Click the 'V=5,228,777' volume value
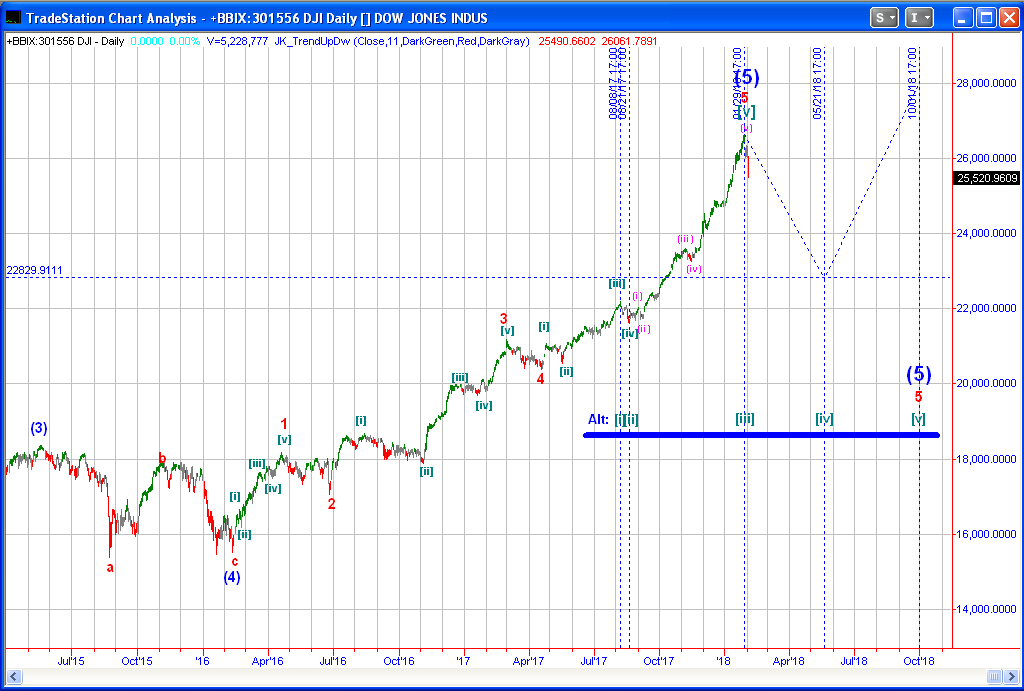Image resolution: width=1024 pixels, height=691 pixels. [237, 41]
